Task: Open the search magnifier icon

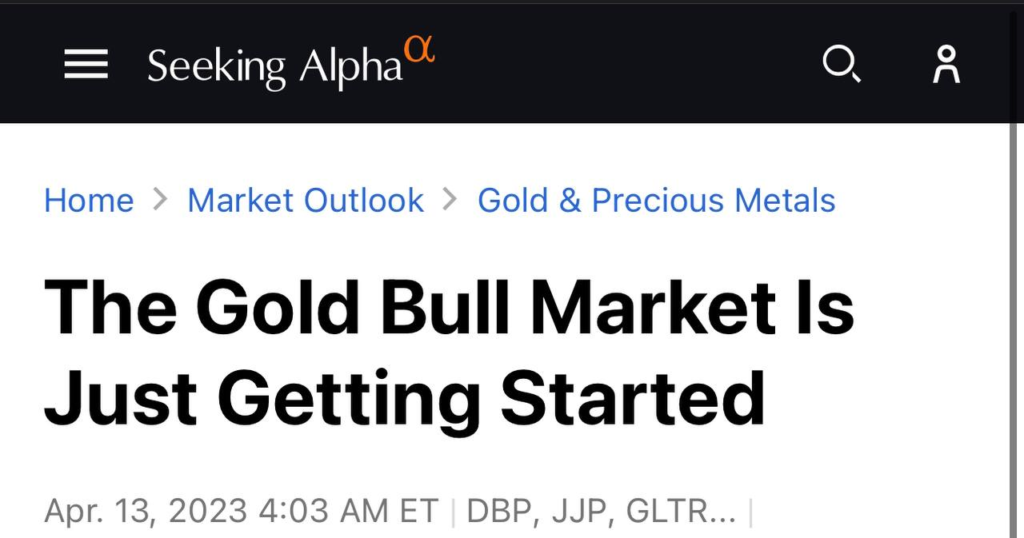Action: click(x=841, y=63)
